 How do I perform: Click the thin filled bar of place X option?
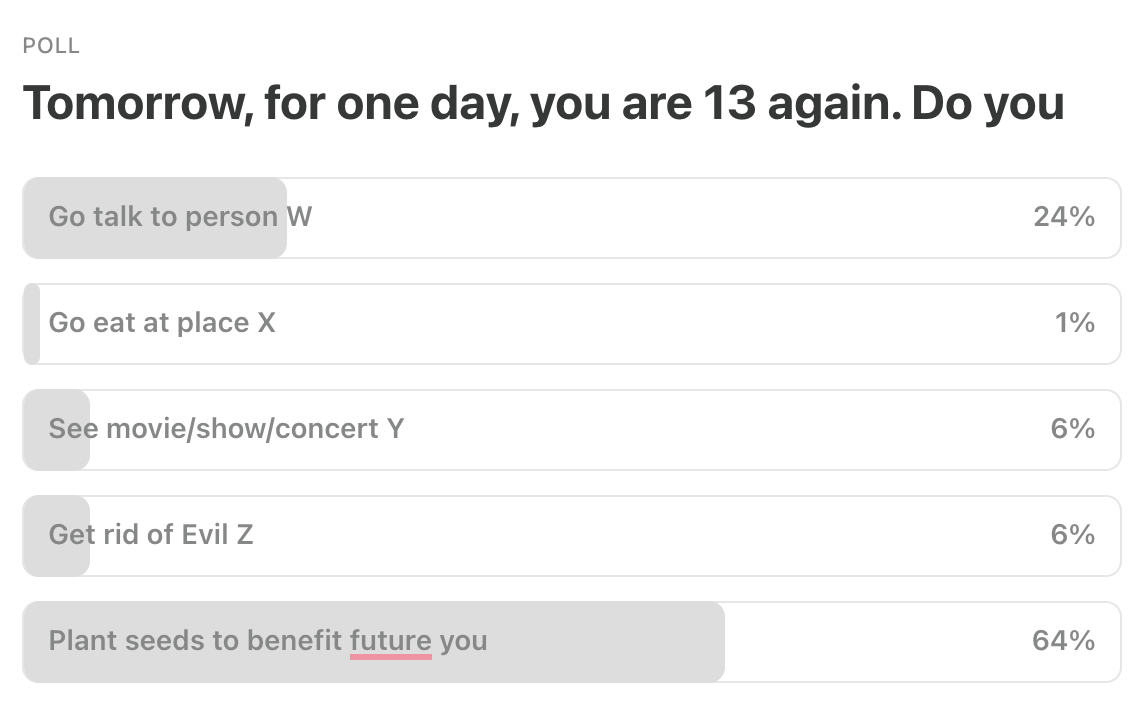point(31,323)
